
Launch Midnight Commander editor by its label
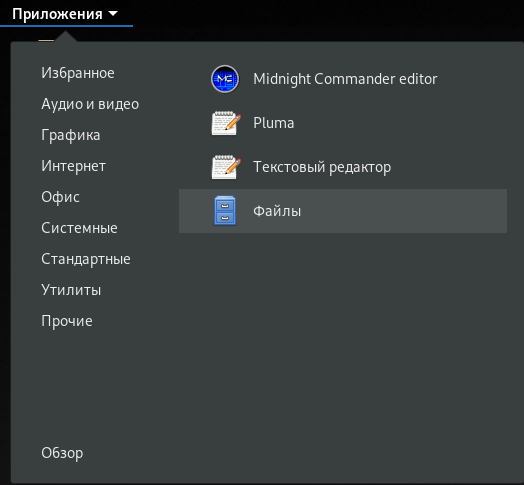345,79
